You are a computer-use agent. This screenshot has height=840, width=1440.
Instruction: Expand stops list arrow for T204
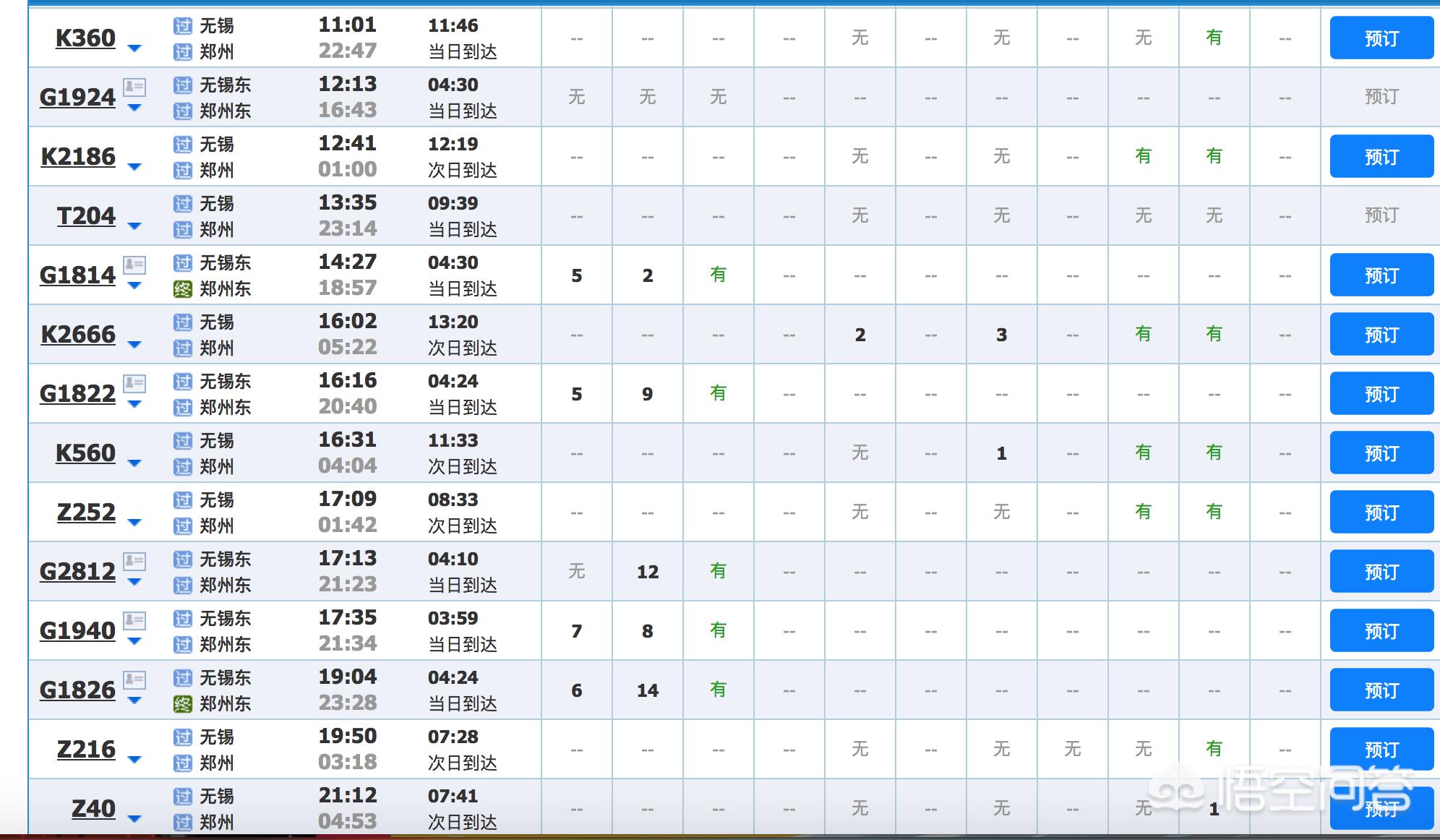tap(134, 226)
